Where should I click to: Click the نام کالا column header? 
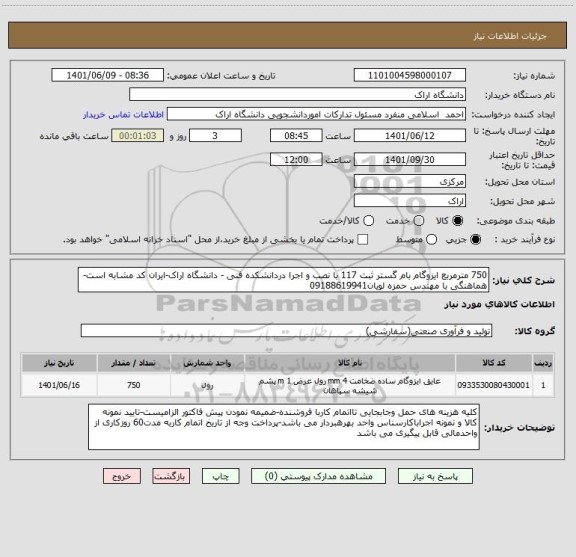(x=350, y=363)
